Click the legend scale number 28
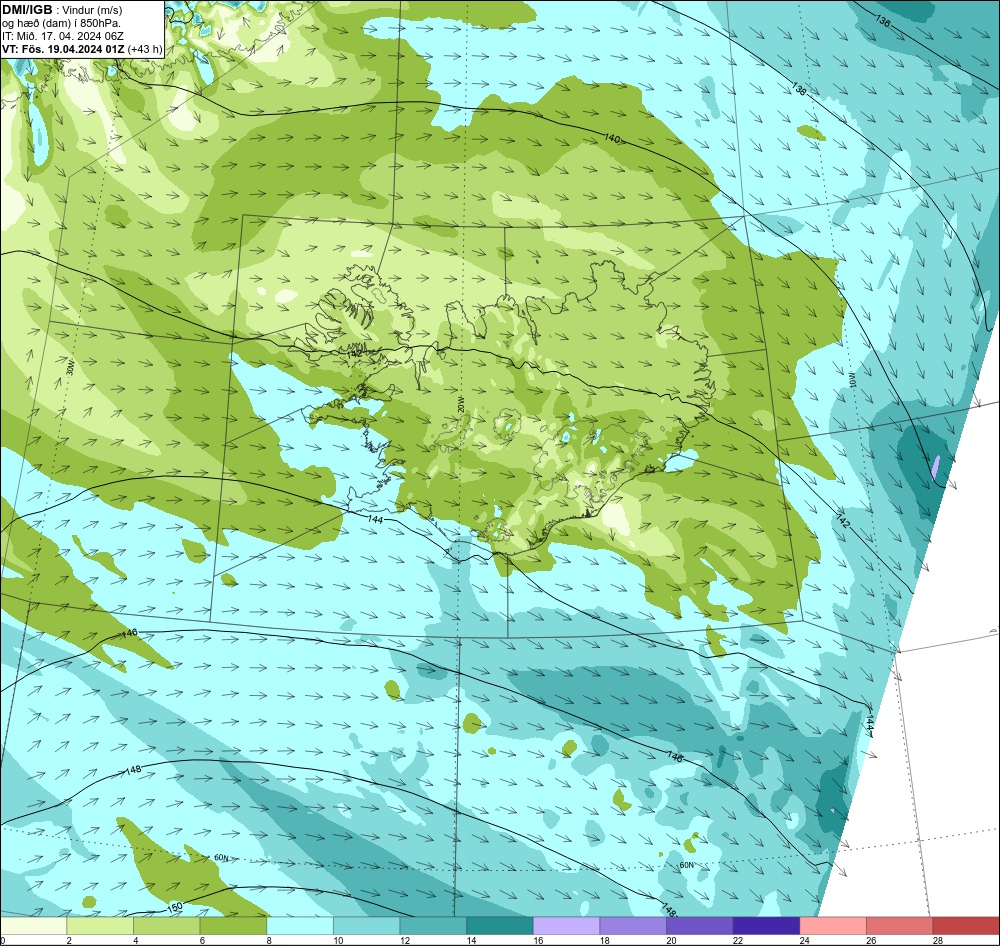Image resolution: width=1000 pixels, height=946 pixels. 938,940
